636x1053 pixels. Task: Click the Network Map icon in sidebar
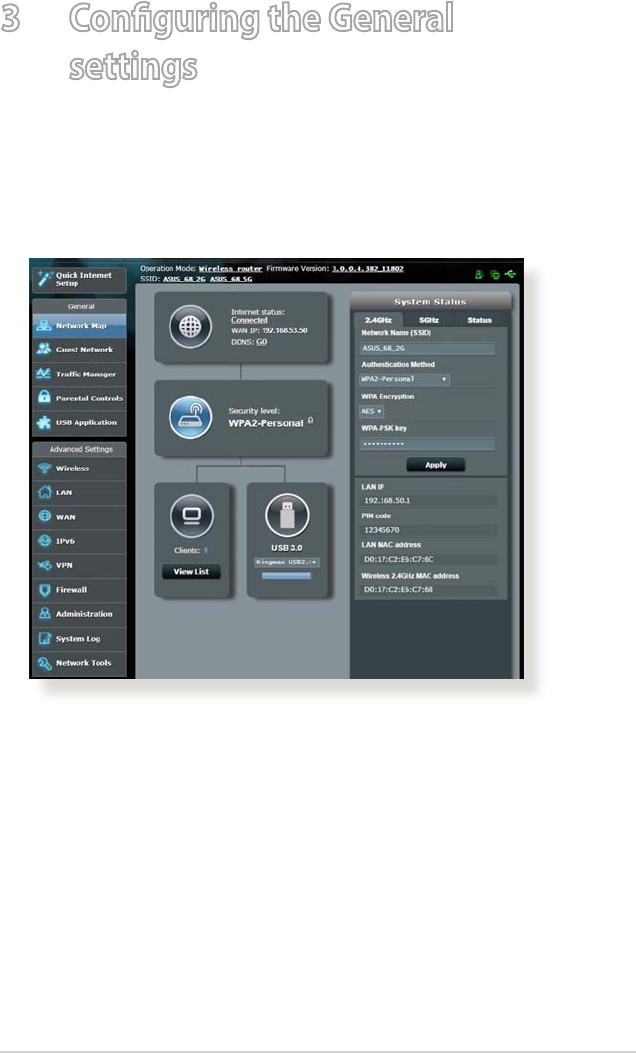[44, 326]
